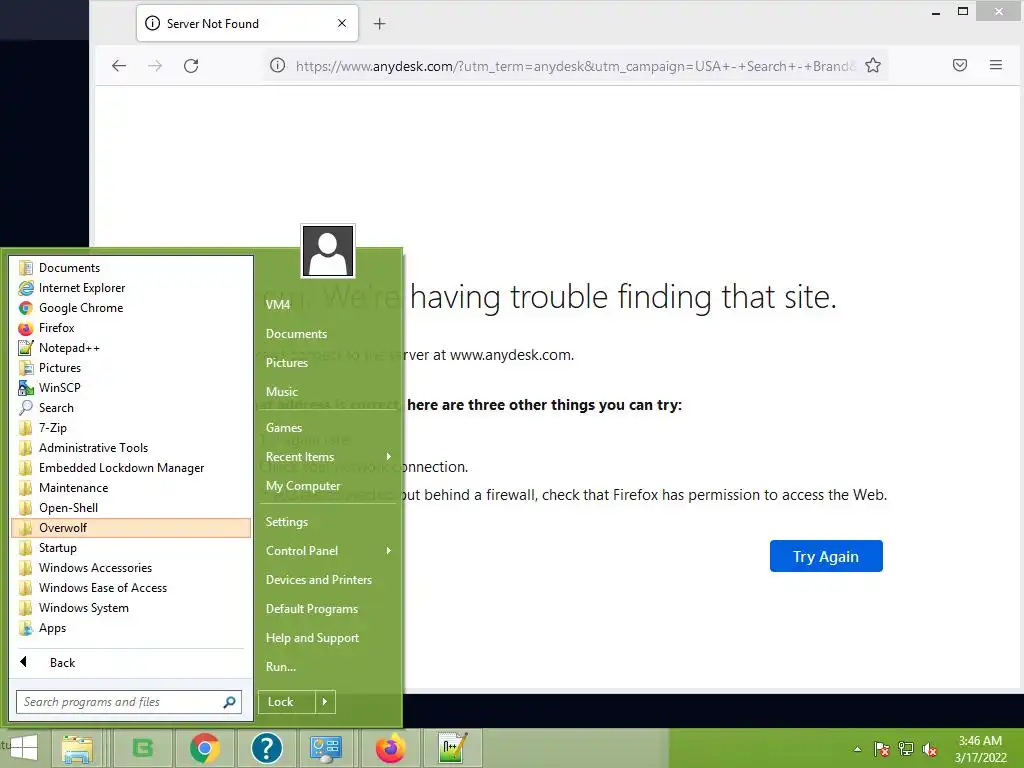The height and width of the screenshot is (768, 1024).
Task: Expand Recent Items submenu
Action: (328, 457)
